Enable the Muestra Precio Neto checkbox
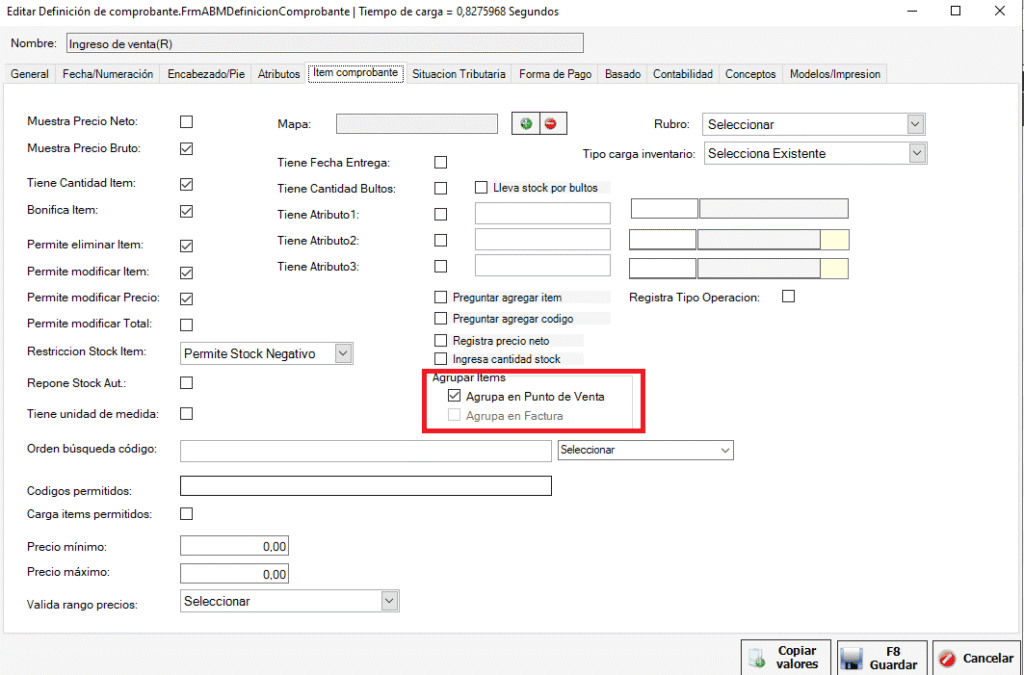 (186, 122)
